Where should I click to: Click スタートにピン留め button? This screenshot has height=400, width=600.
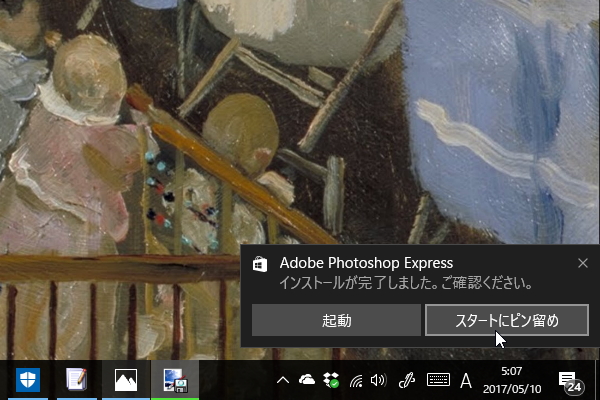coord(506,320)
